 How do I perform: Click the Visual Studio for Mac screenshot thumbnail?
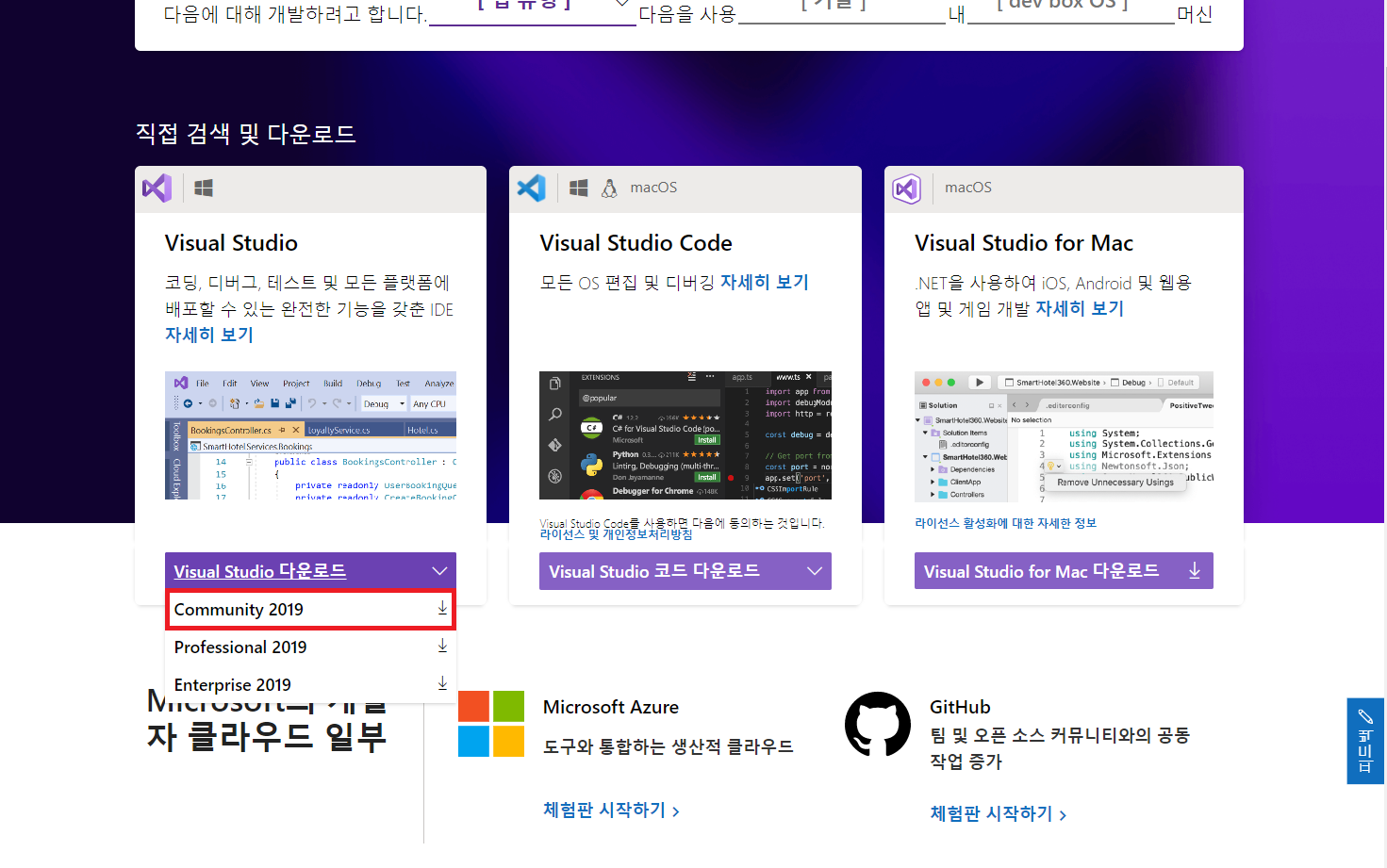(1064, 436)
